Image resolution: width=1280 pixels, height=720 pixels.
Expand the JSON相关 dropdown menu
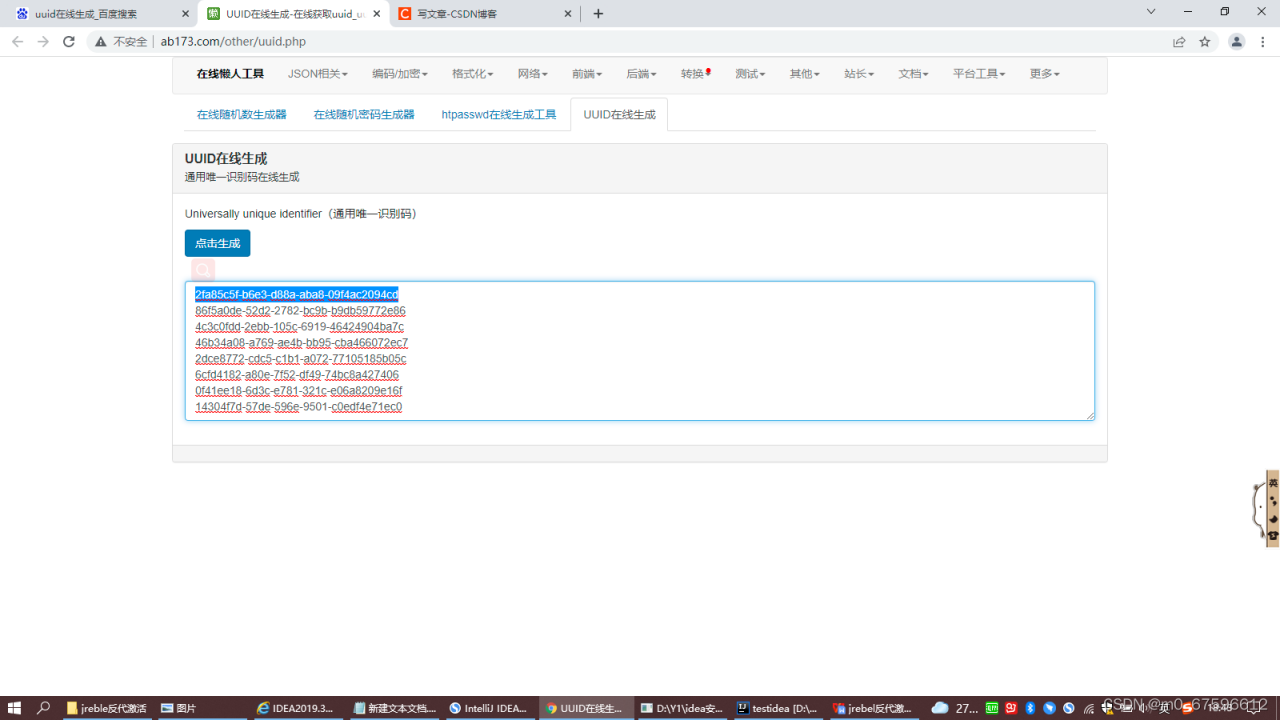coord(318,74)
